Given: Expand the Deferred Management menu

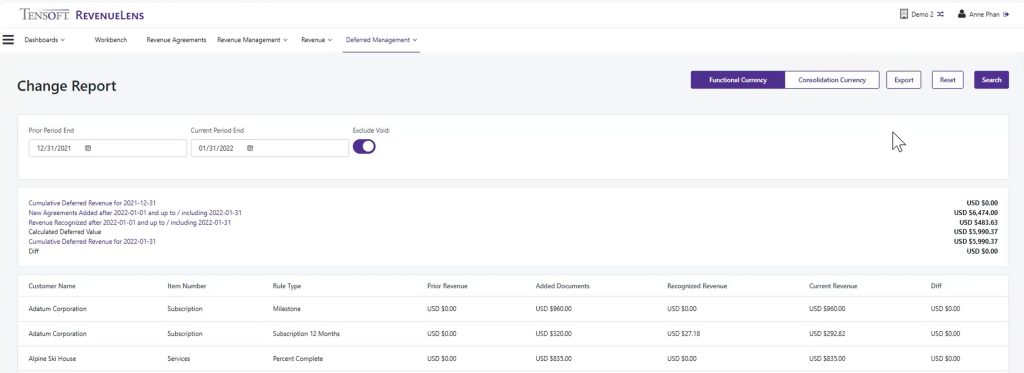Looking at the screenshot, I should click(381, 40).
